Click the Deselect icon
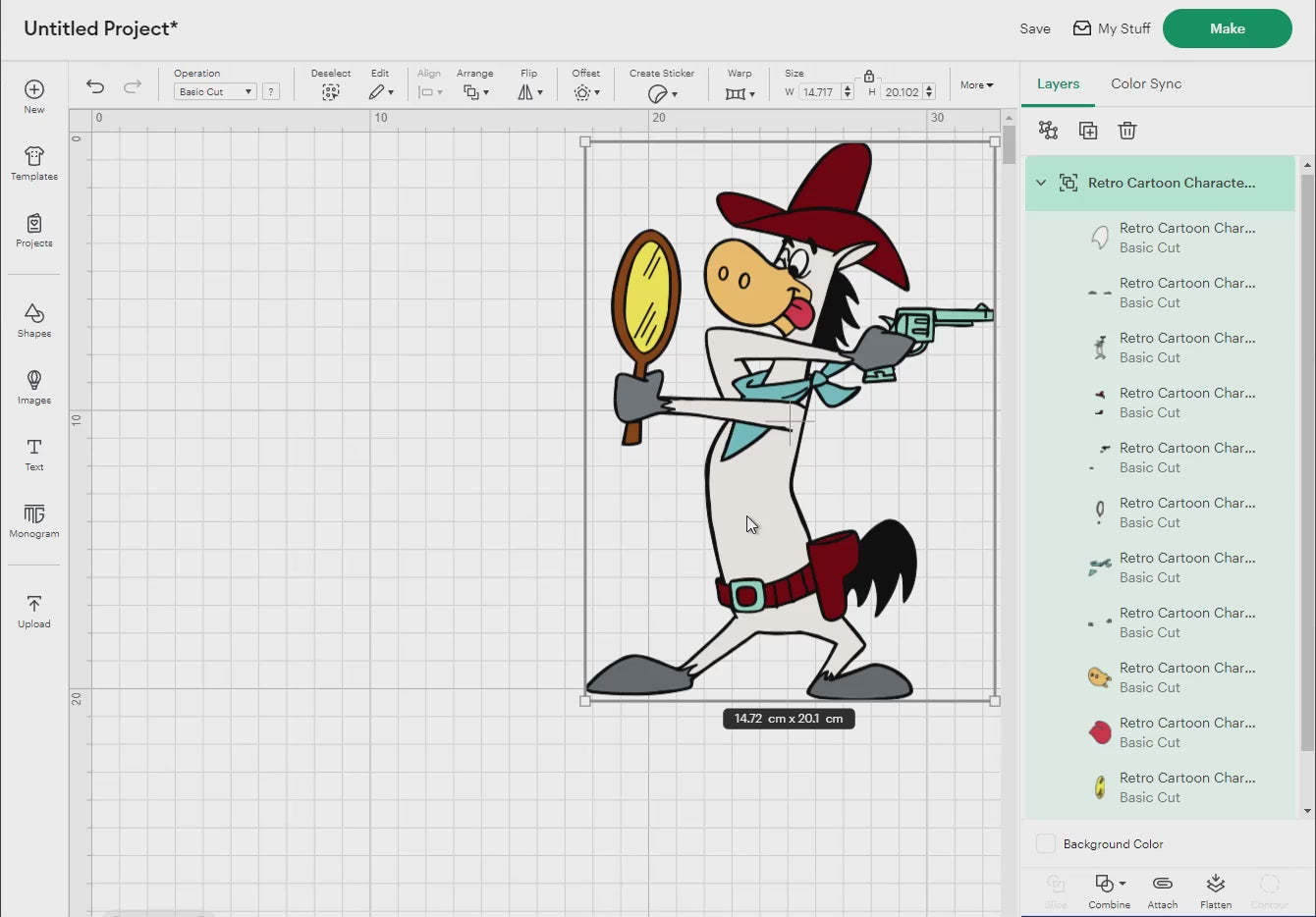The width and height of the screenshot is (1316, 917). tap(331, 92)
